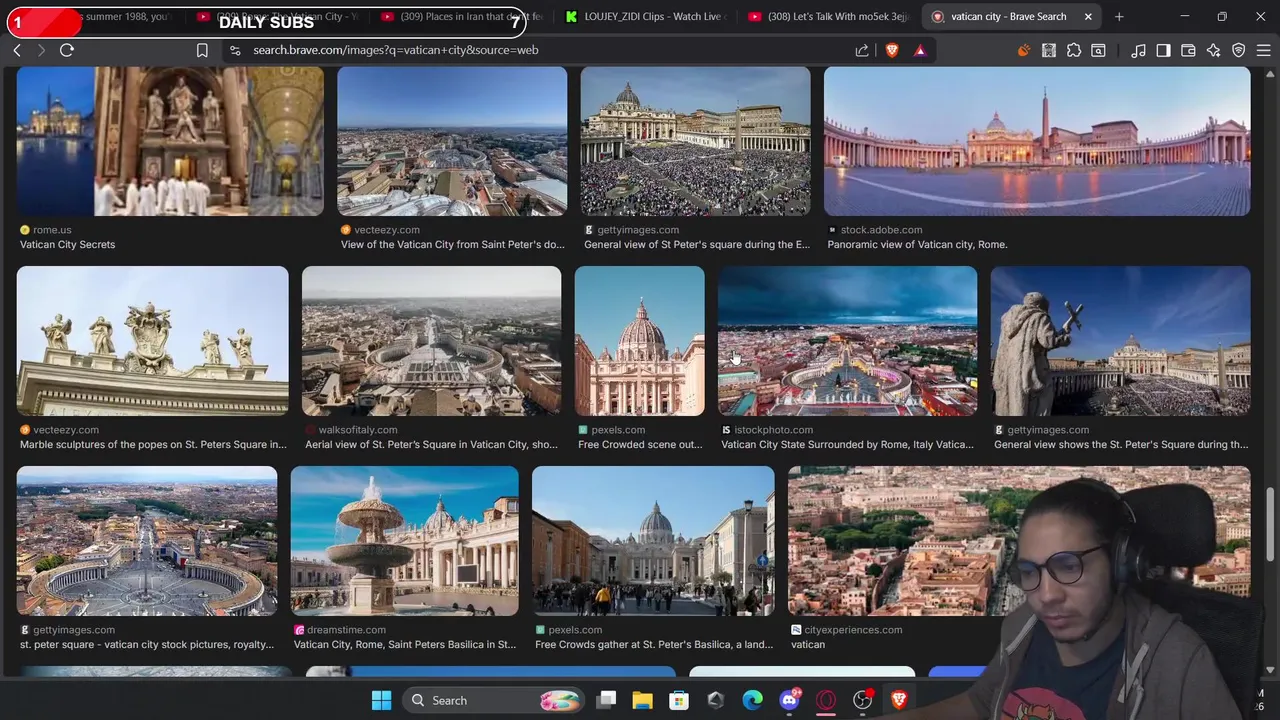The width and height of the screenshot is (1280, 720).
Task: Open Brave Shields lion icon
Action: tap(892, 50)
